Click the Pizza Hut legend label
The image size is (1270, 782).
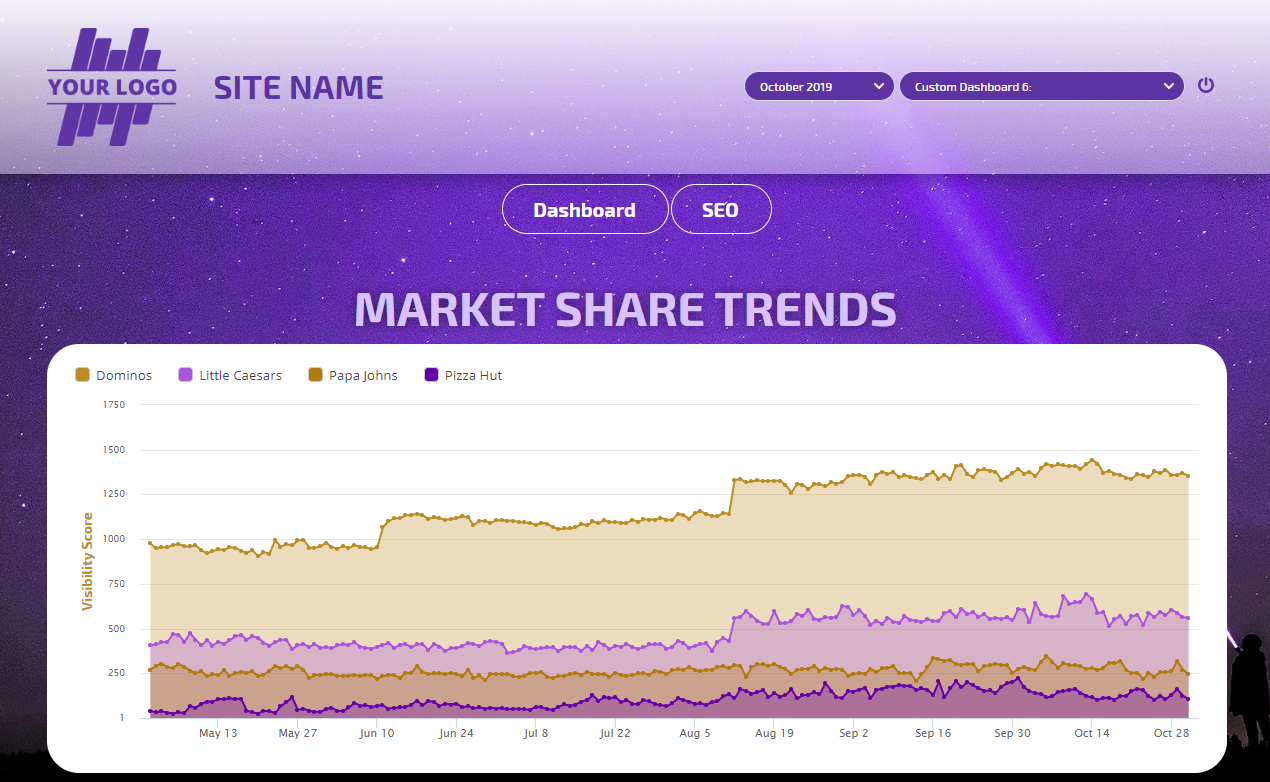[473, 376]
